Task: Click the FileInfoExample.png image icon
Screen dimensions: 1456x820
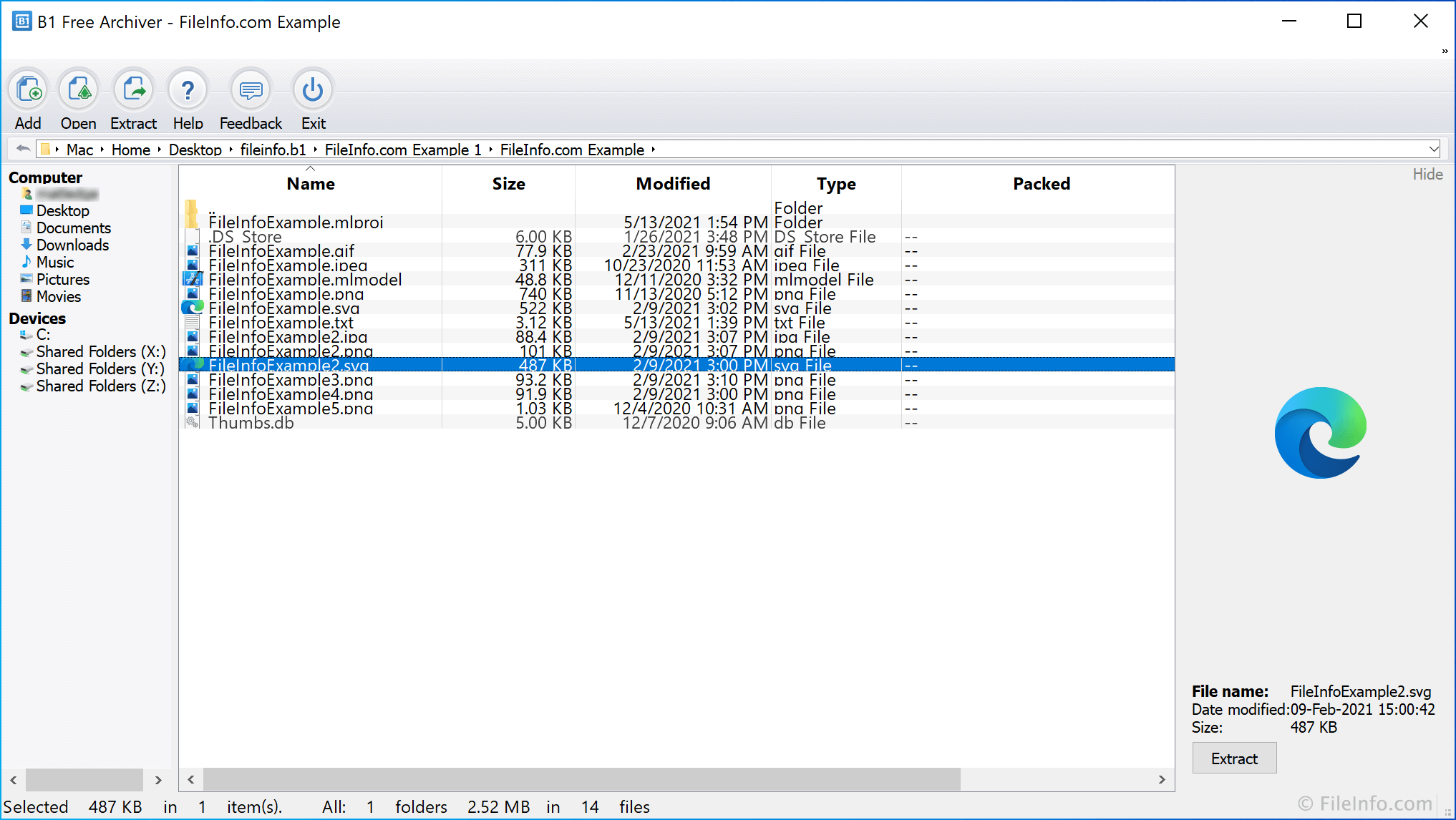Action: pyautogui.click(x=192, y=294)
